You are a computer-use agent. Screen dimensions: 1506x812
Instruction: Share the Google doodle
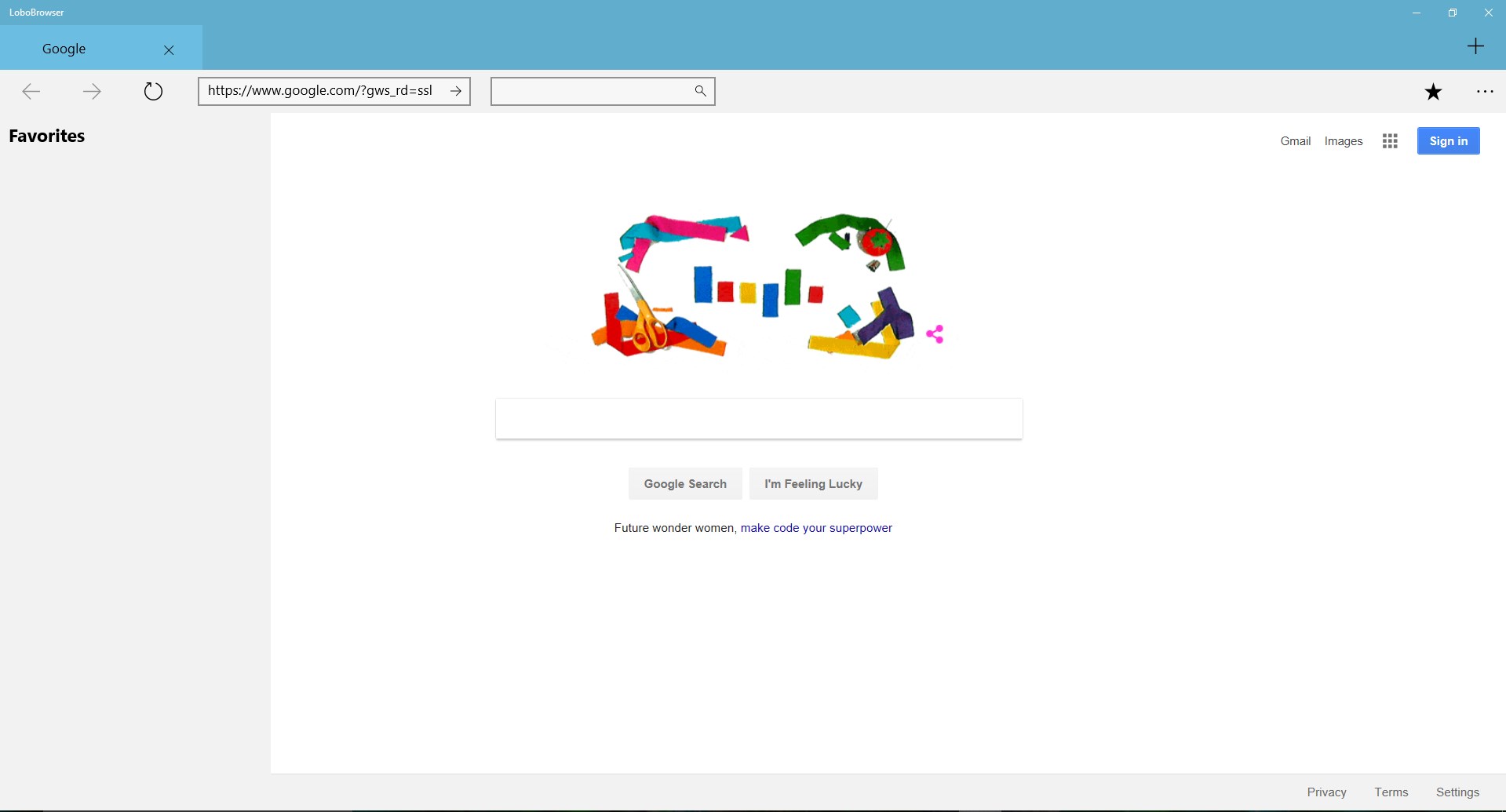(935, 334)
